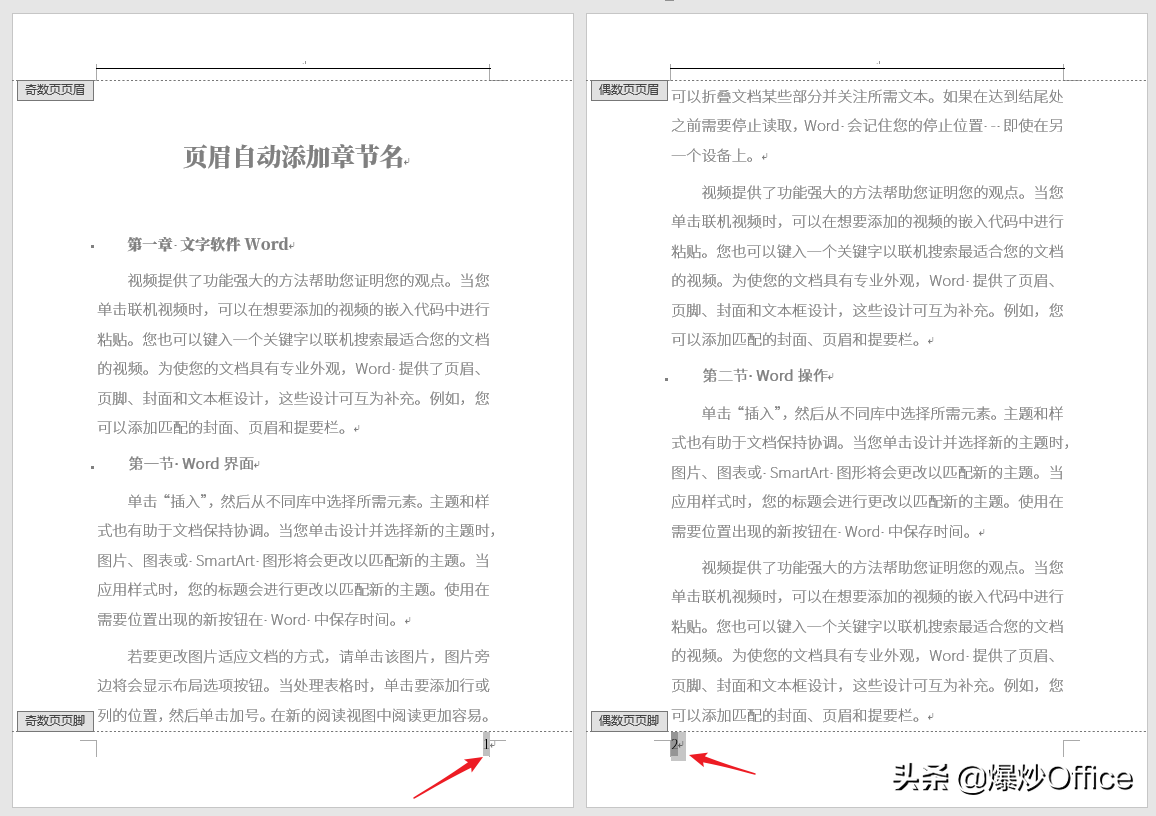The image size is (1156, 816).
Task: Click the 奇数页页脚 odd page footer tag
Action: click(x=54, y=720)
